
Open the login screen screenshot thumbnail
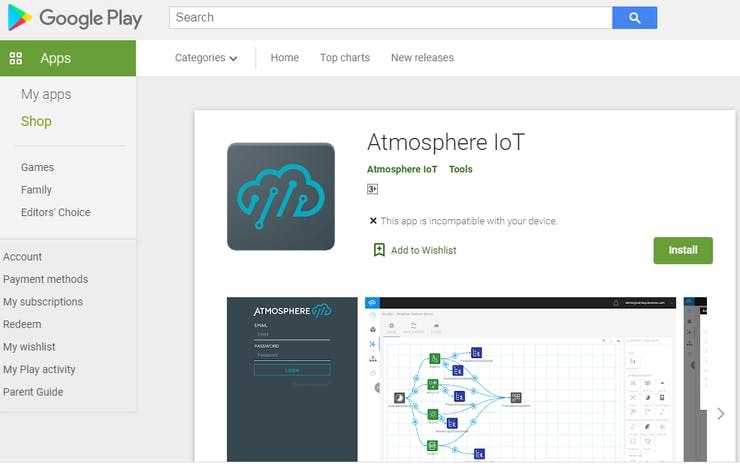tap(292, 380)
